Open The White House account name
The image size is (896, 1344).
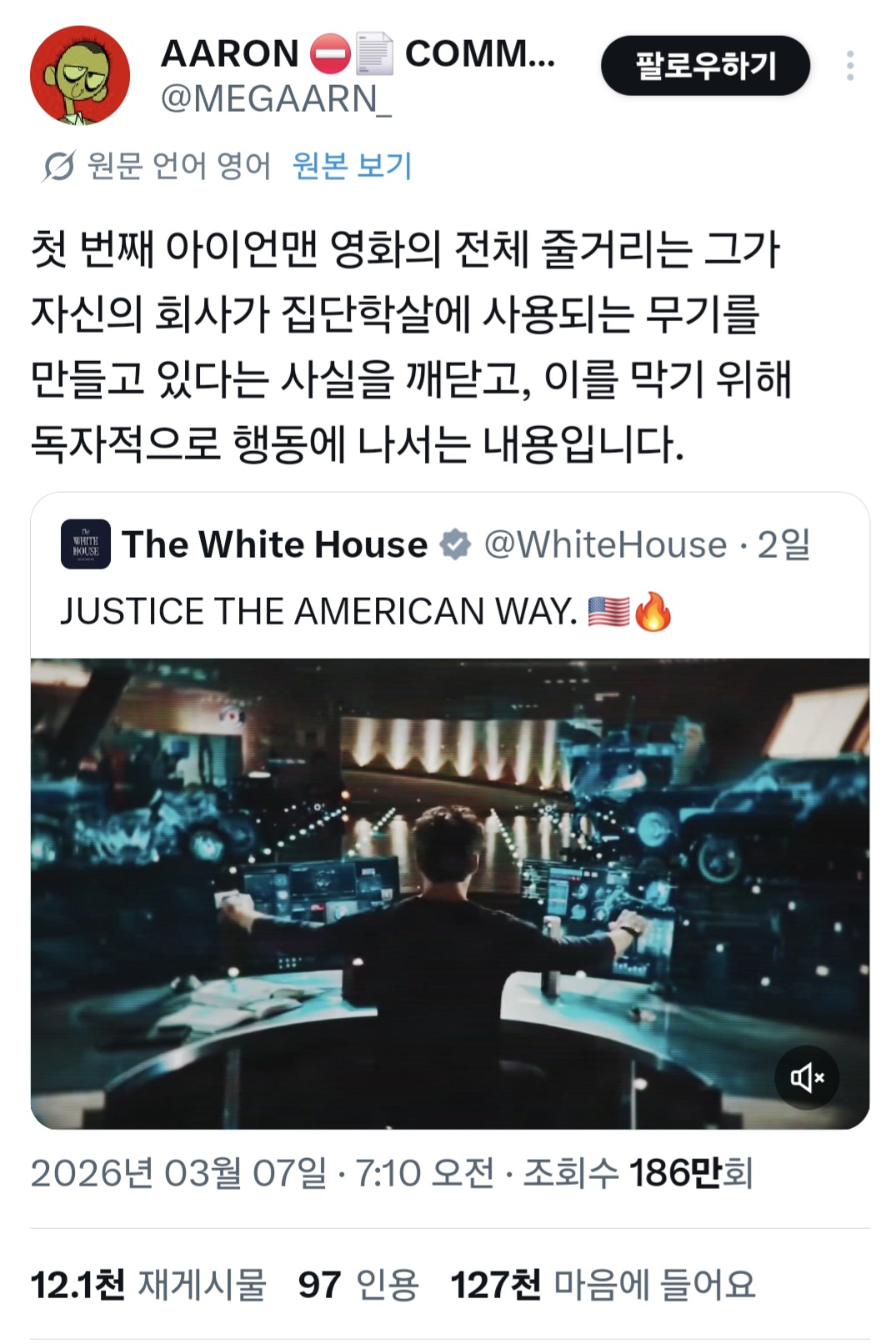click(x=275, y=544)
